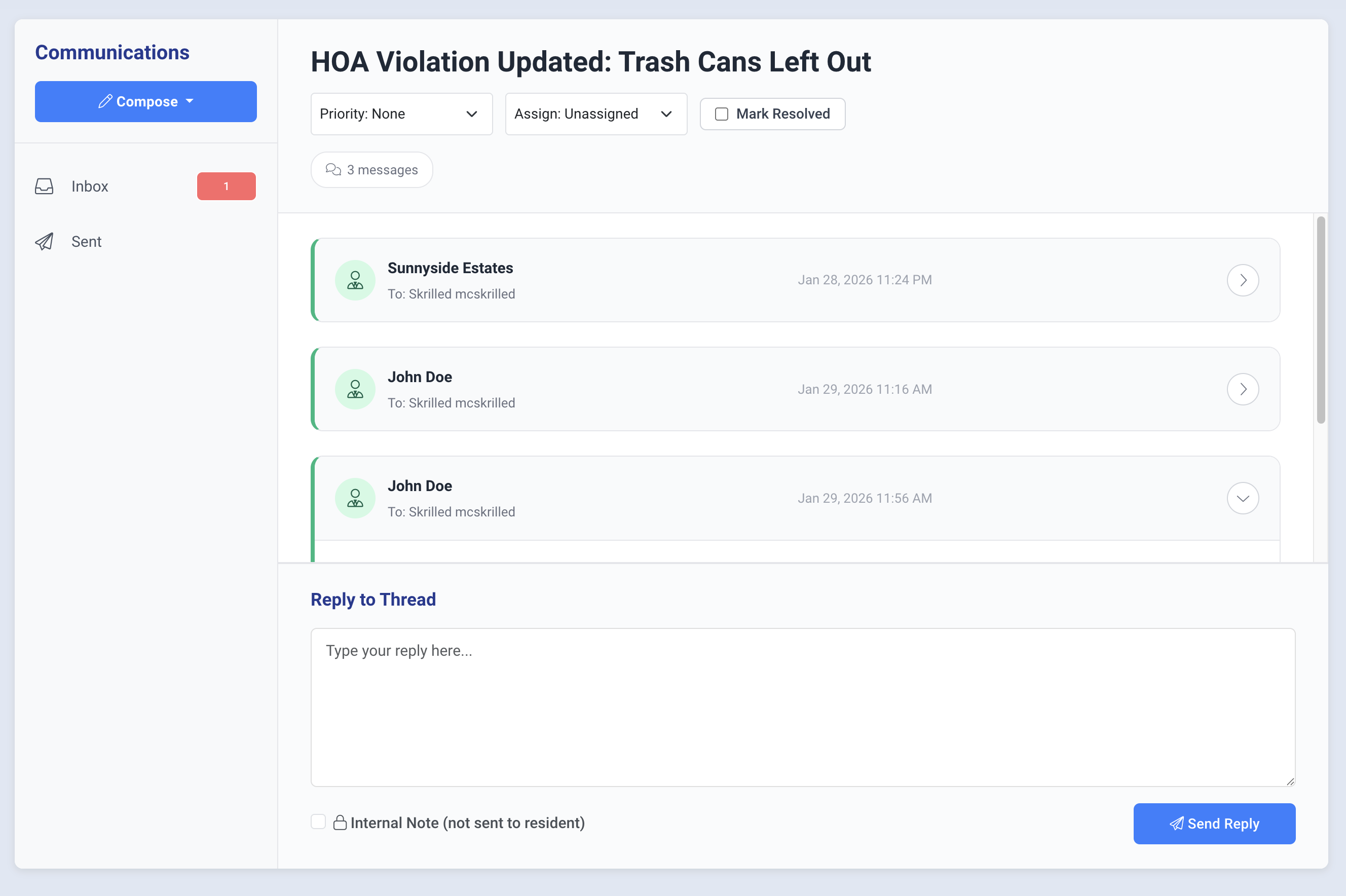Screen dimensions: 1346x896
Task: Enable the Internal Note checkbox
Action: click(x=318, y=822)
